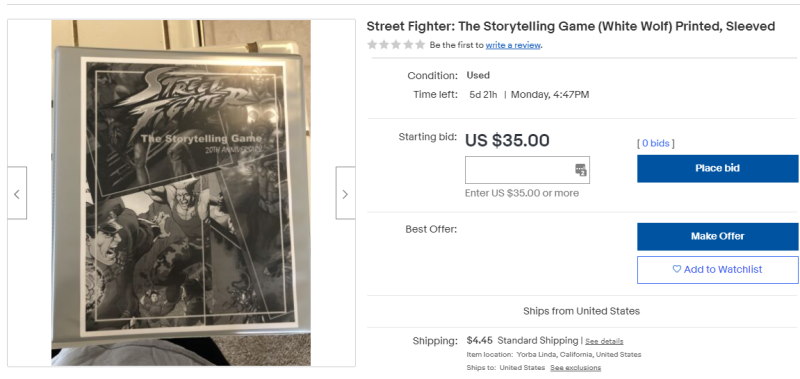Screen dimensions: 800x379
Task: Click the heart icon beside Add to Watchlist
Action: pos(677,269)
